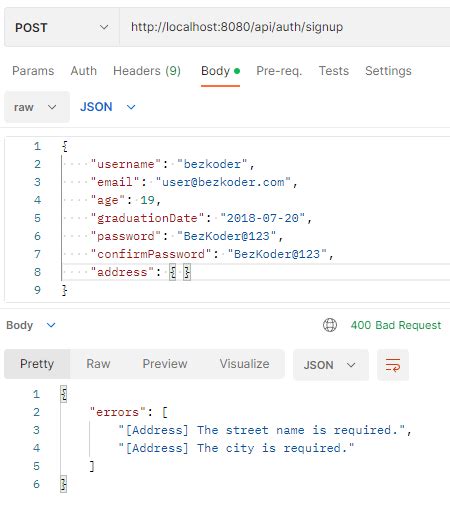Open the Settings tab
This screenshot has height=510, width=450.
pyautogui.click(x=388, y=71)
